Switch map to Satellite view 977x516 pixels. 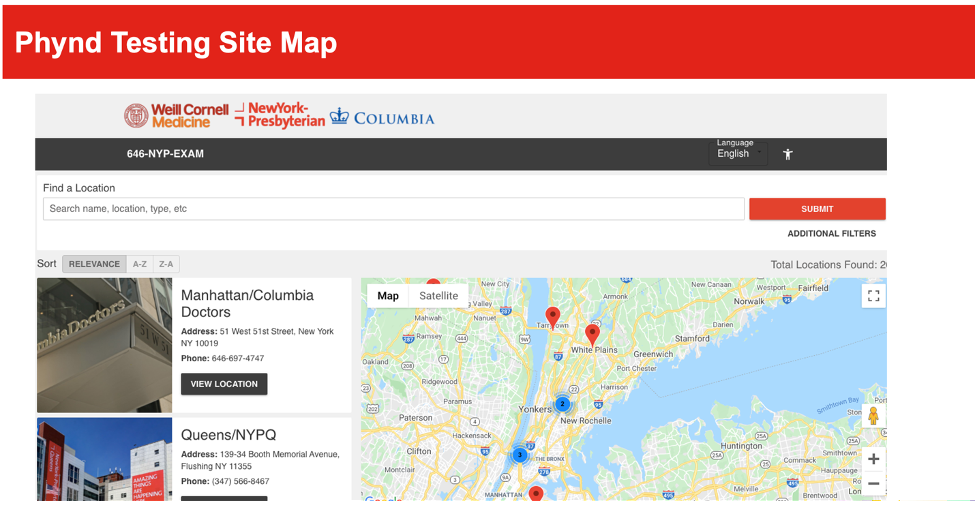(x=439, y=296)
